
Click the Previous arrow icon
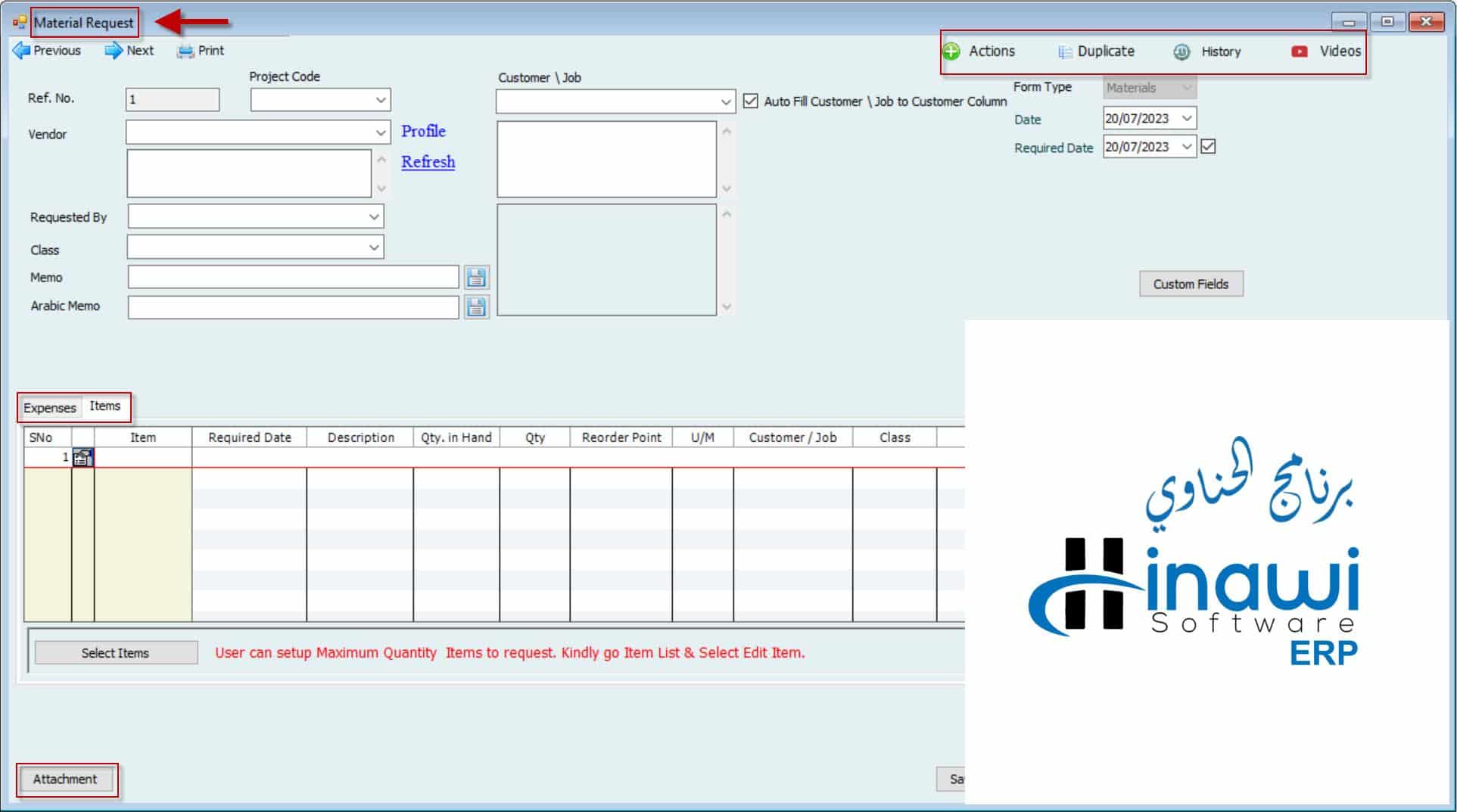pyautogui.click(x=21, y=51)
